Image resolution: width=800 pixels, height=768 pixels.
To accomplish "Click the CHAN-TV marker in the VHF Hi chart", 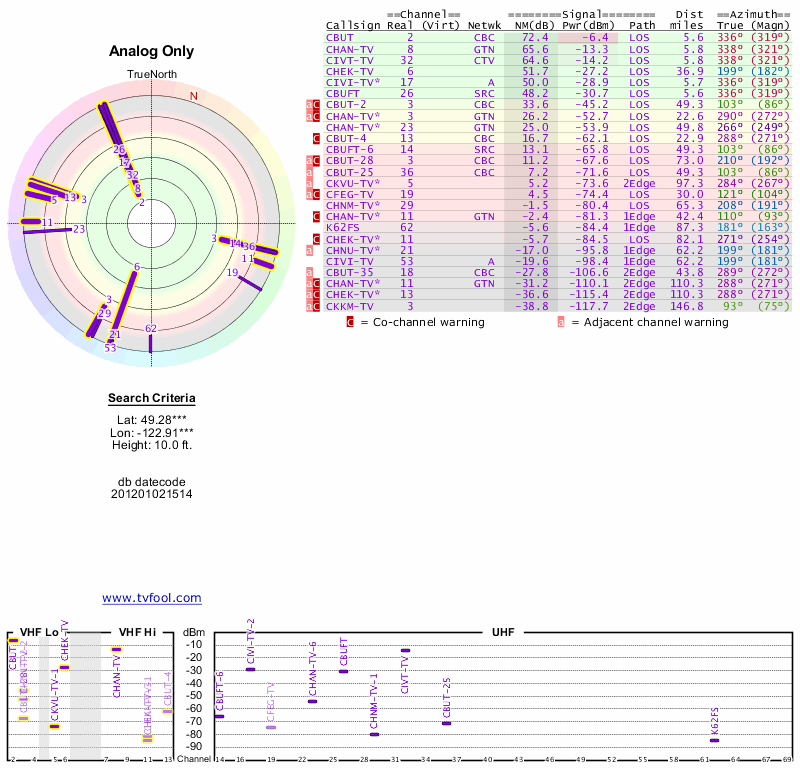I will click(116, 650).
